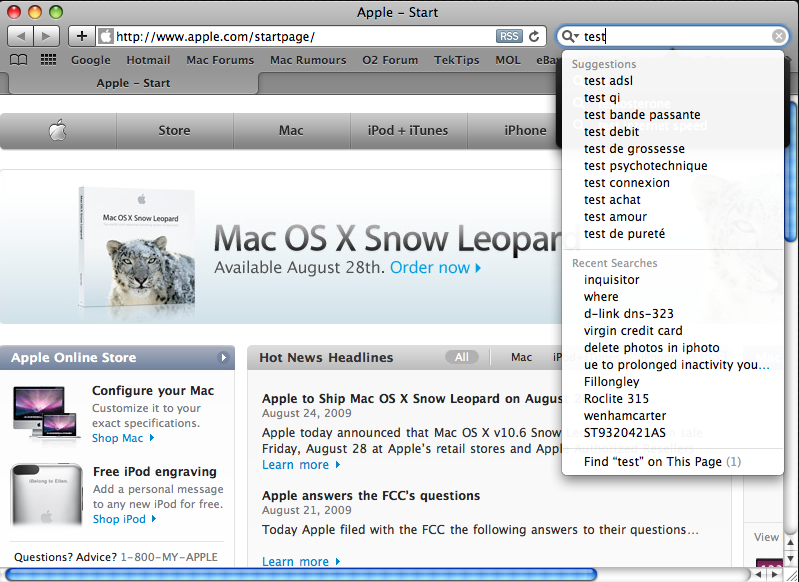Open the Google bookmark
This screenshot has width=799, height=582.
point(91,60)
